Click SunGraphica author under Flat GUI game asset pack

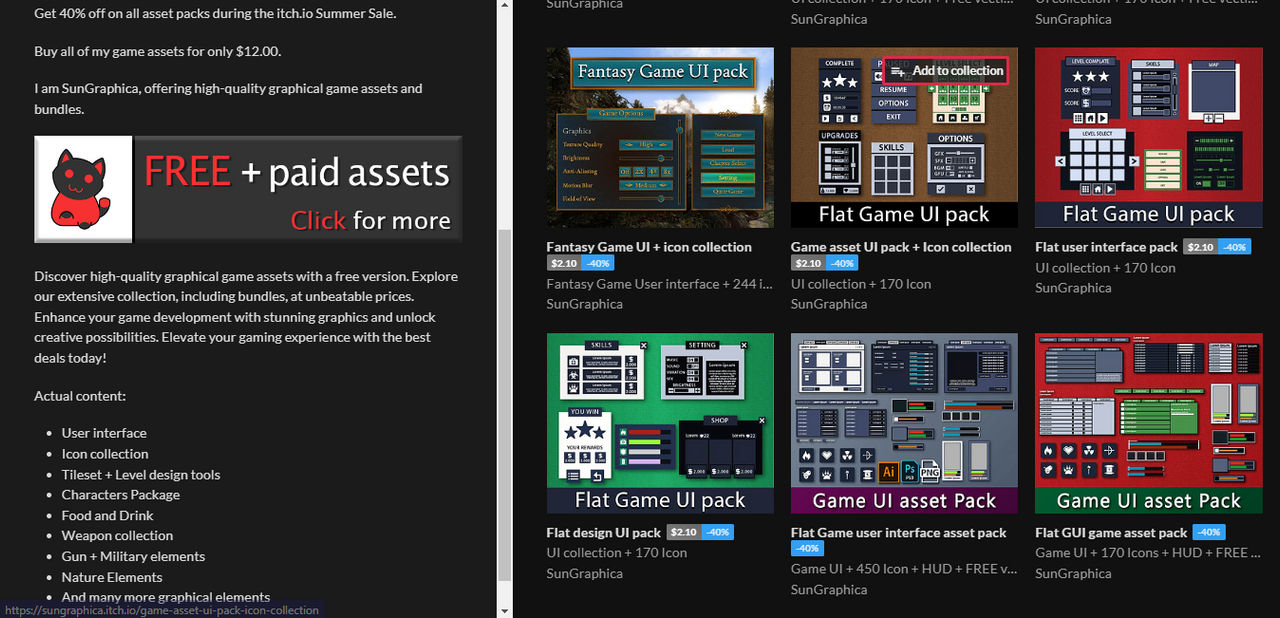coord(1073,574)
